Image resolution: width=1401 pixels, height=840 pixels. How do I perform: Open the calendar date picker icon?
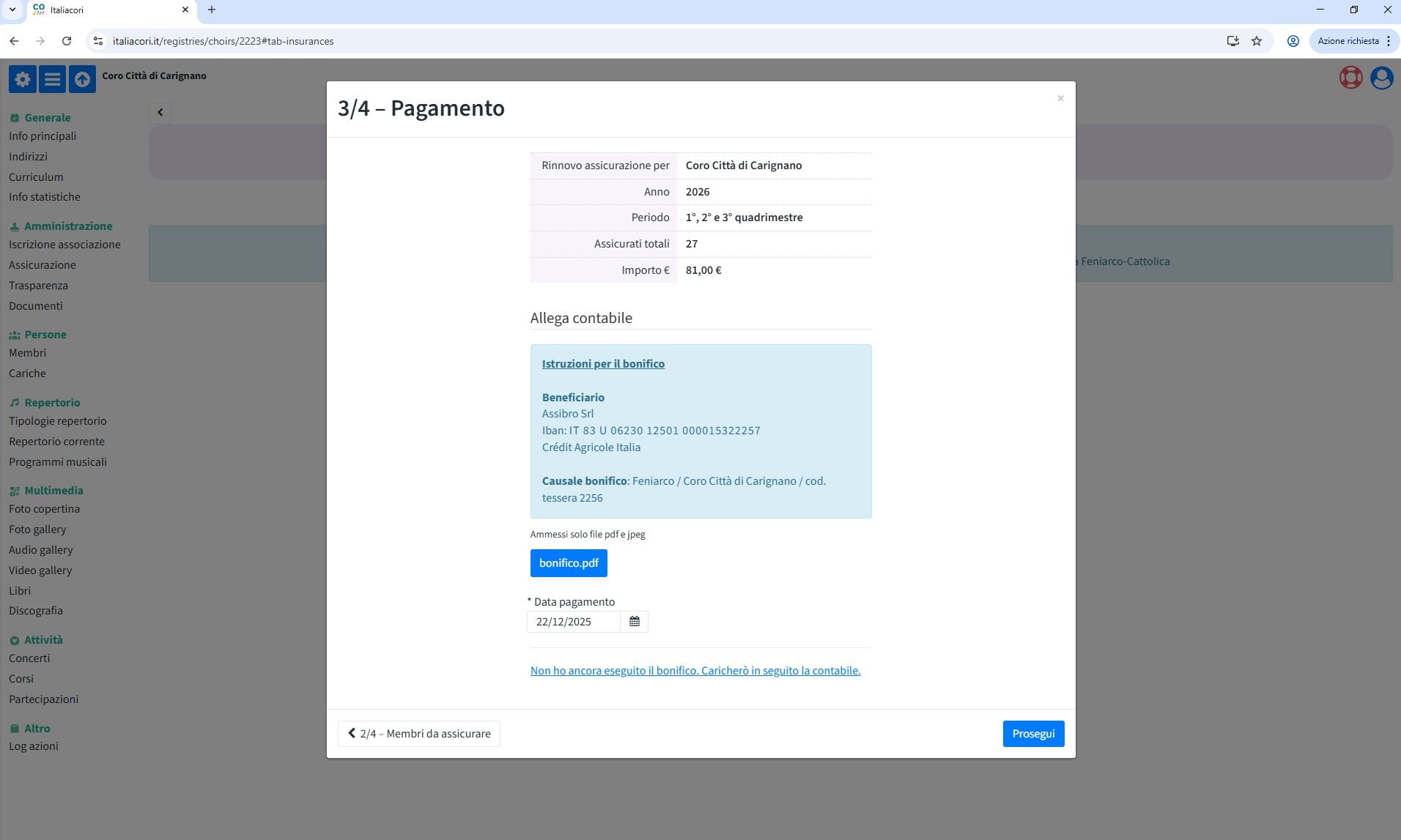click(634, 622)
